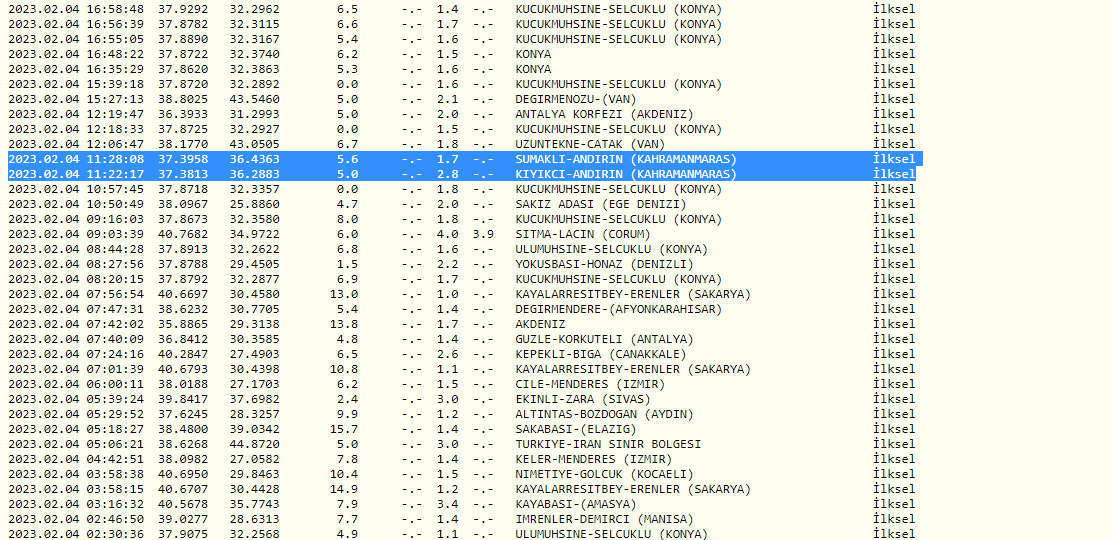Select the highlighted SUMAKLI-ANDIRIN (KAHRAMANMARAS) row
This screenshot has width=1113, height=540.
click(x=625, y=159)
